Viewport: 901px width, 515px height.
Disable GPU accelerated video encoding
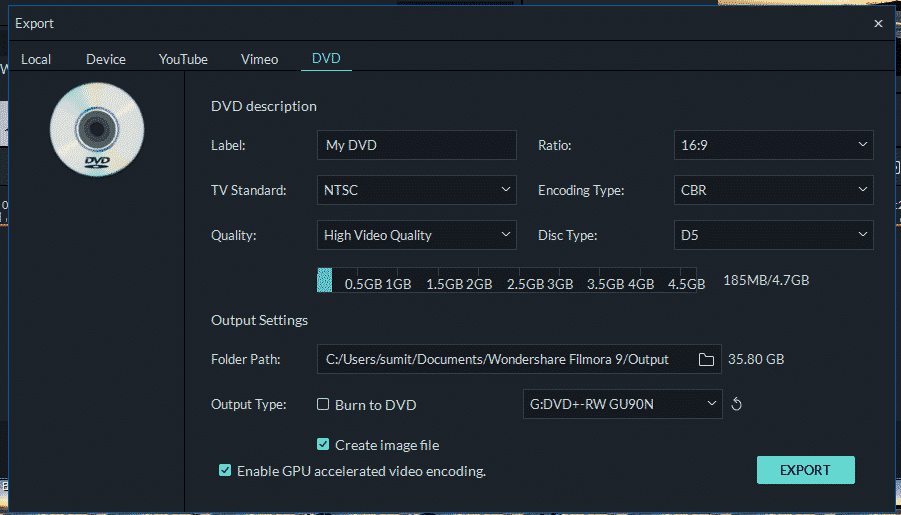click(x=225, y=471)
